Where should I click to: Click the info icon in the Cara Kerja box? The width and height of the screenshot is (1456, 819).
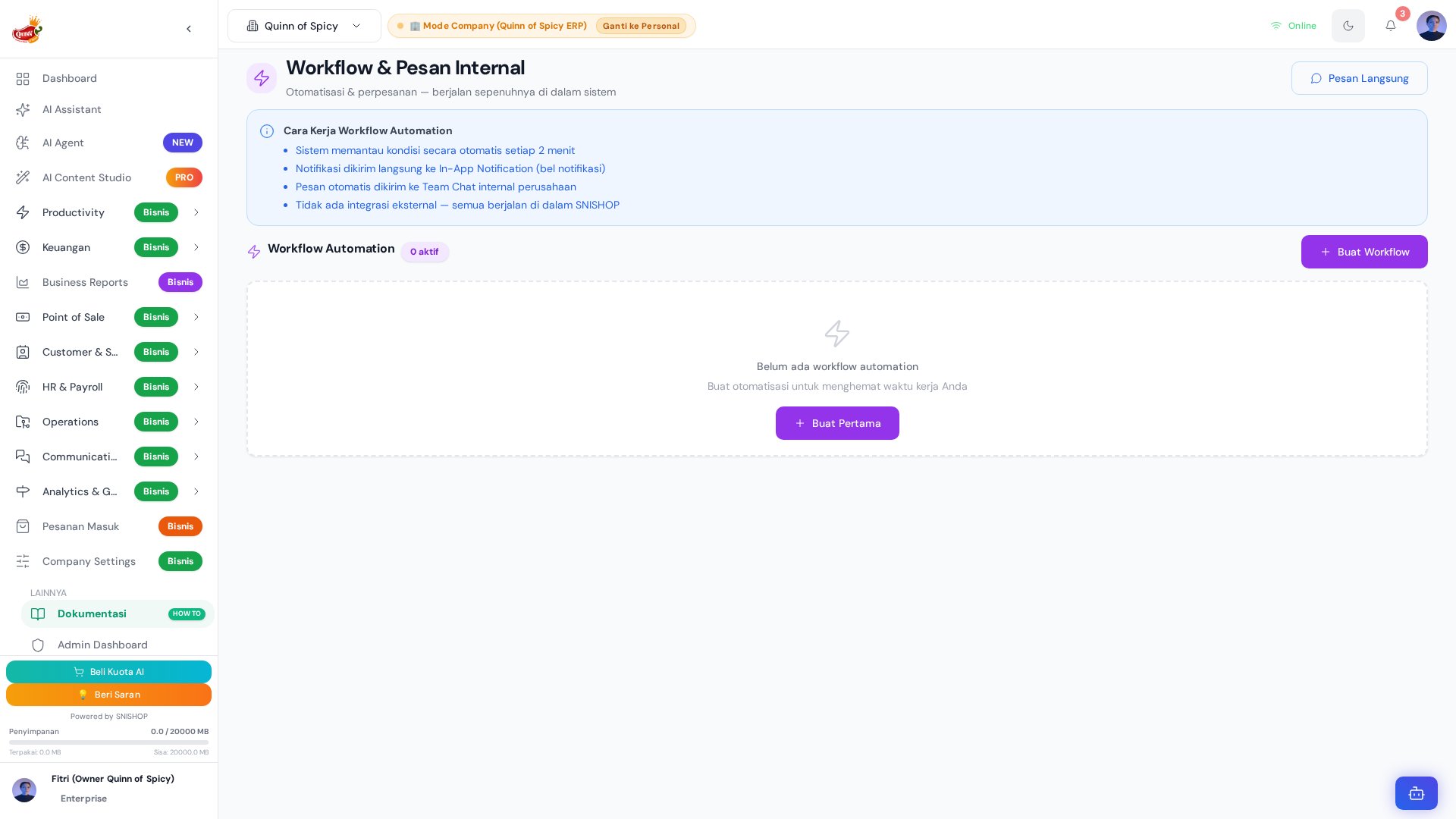click(267, 131)
